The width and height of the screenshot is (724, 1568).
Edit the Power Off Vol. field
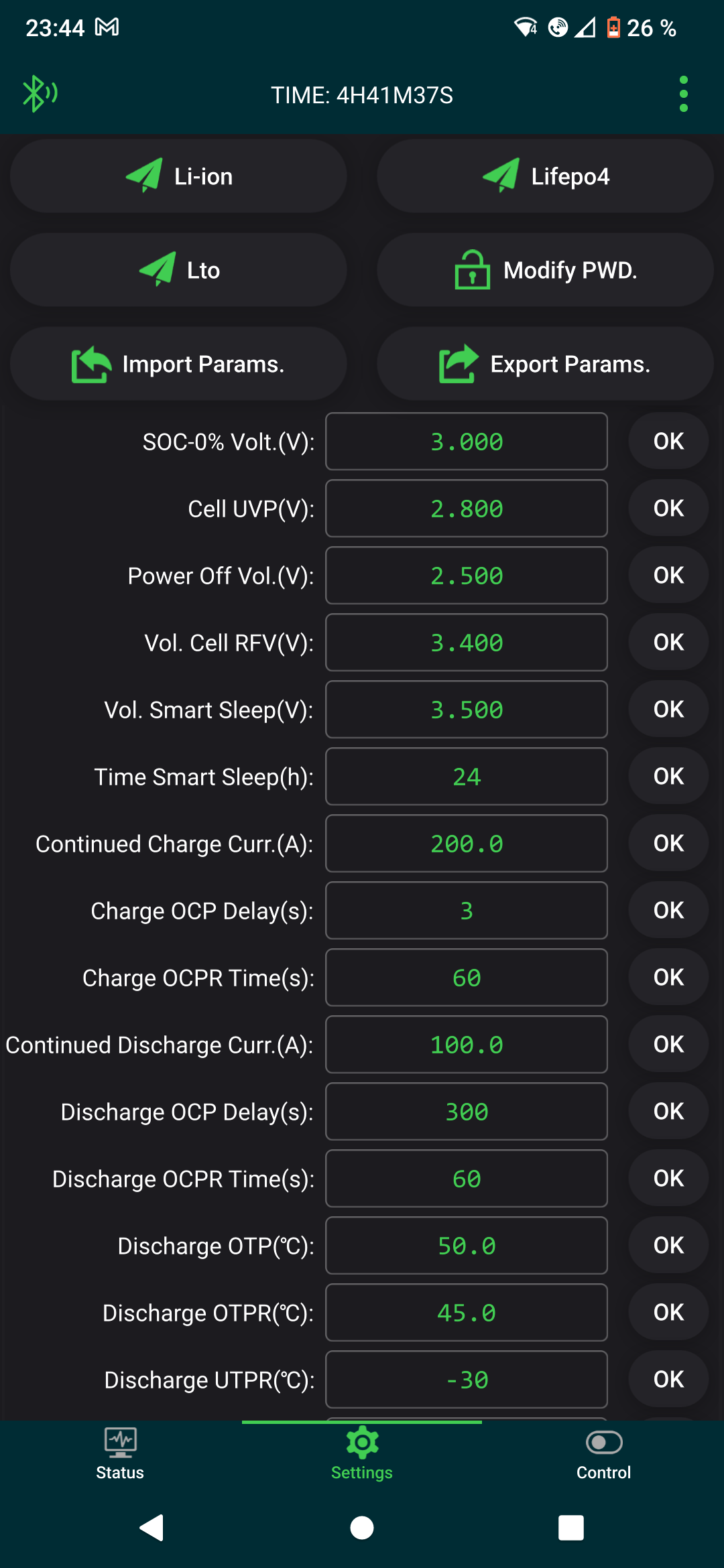click(x=467, y=576)
